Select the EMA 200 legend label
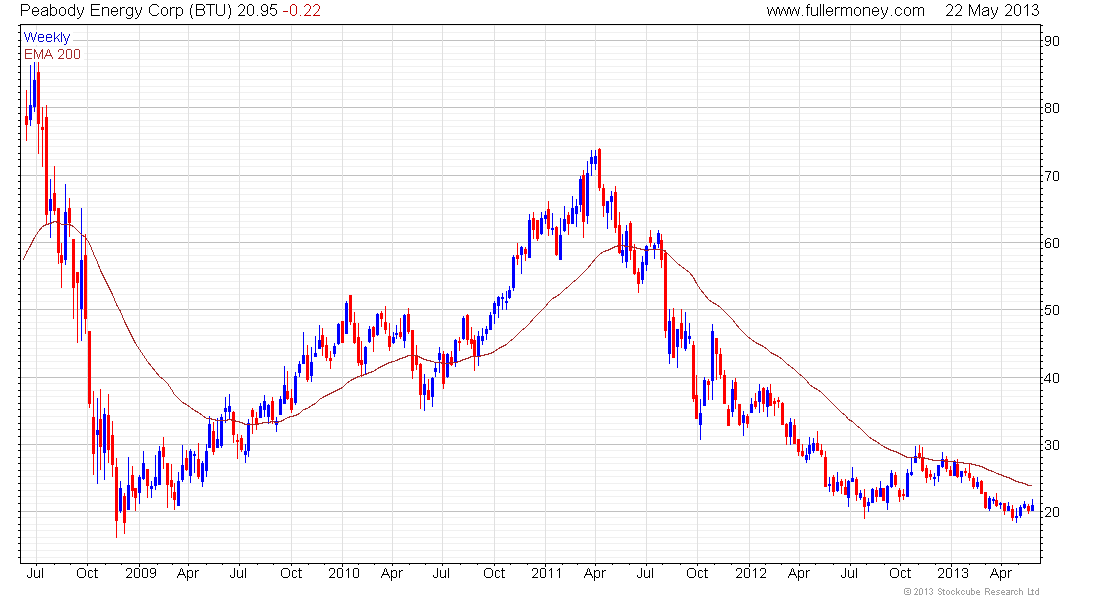1100x600 pixels. (53, 54)
